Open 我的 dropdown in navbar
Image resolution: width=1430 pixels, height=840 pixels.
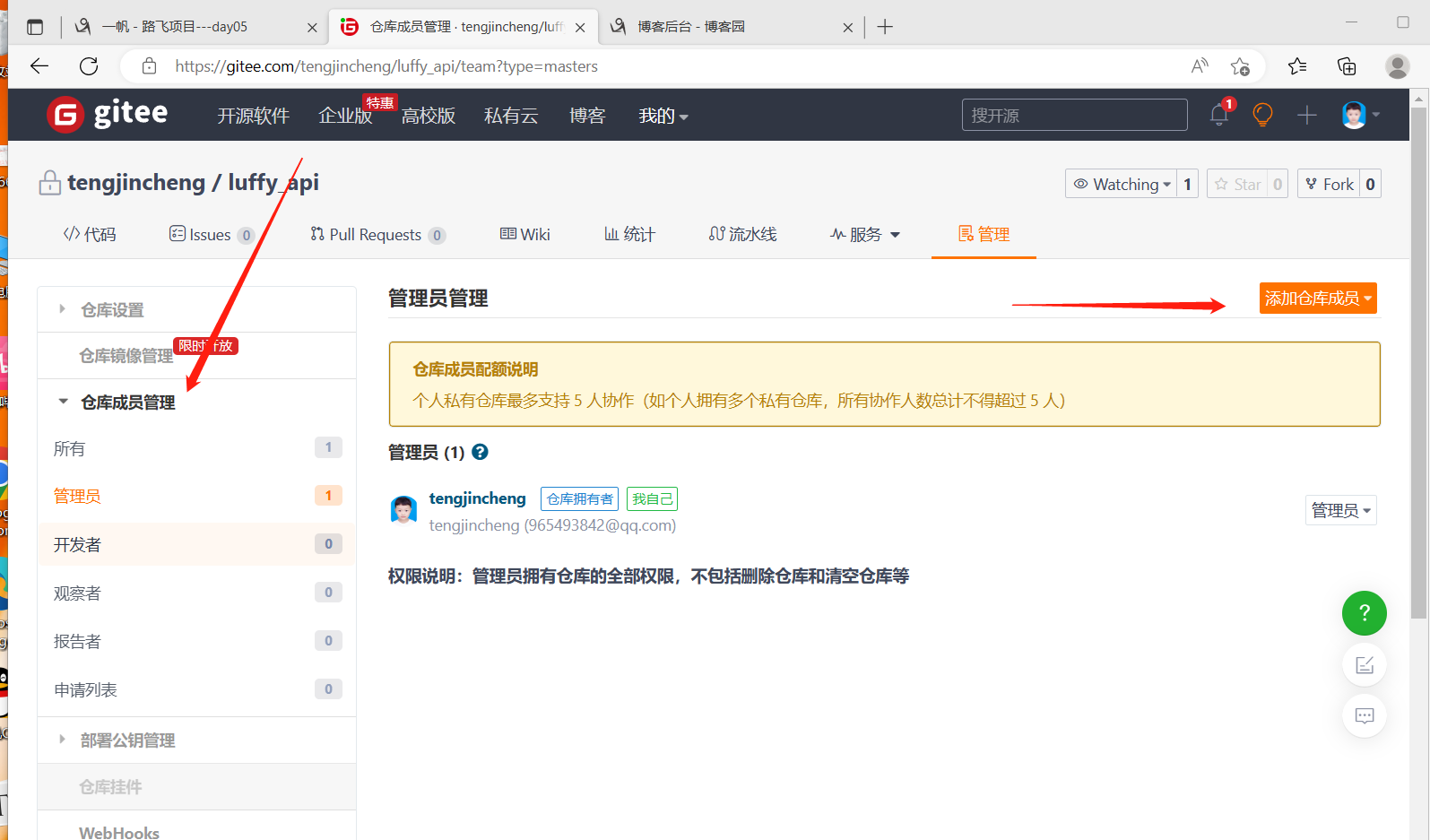click(x=663, y=116)
